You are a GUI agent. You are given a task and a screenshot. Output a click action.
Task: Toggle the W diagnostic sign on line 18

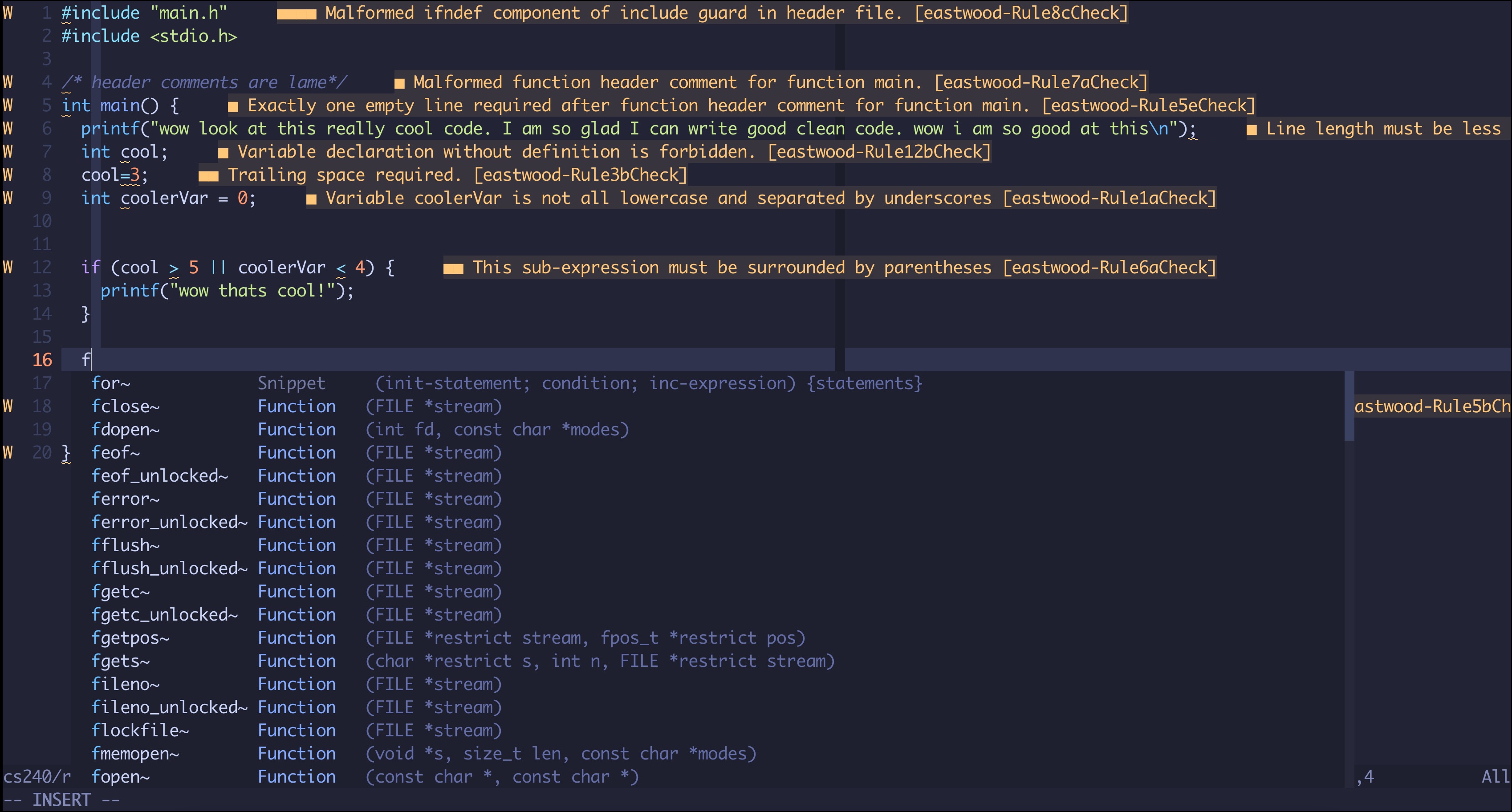[x=8, y=406]
